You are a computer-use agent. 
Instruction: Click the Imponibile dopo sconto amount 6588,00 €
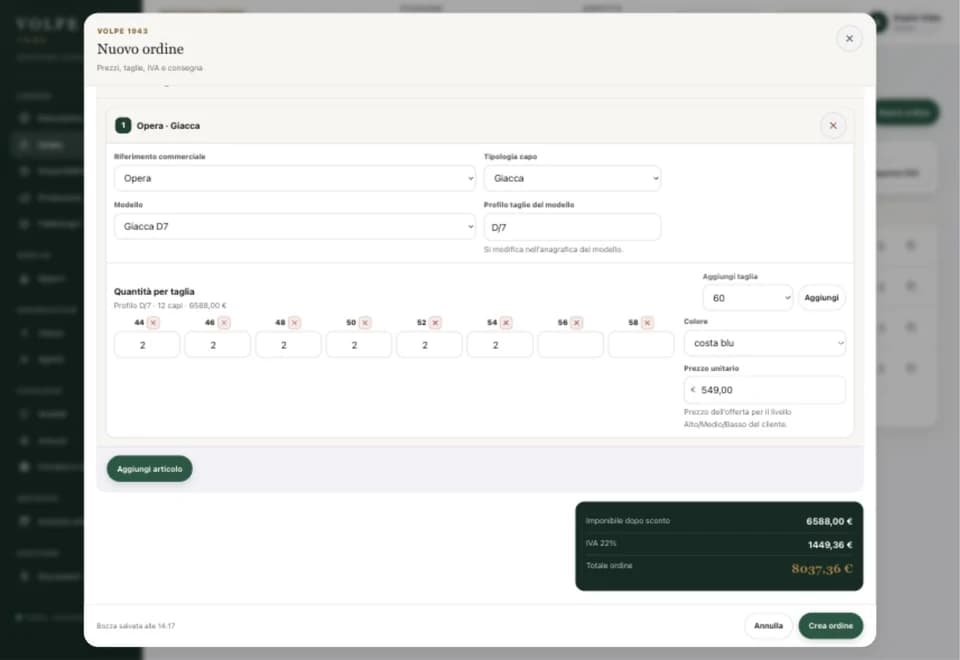(829, 521)
